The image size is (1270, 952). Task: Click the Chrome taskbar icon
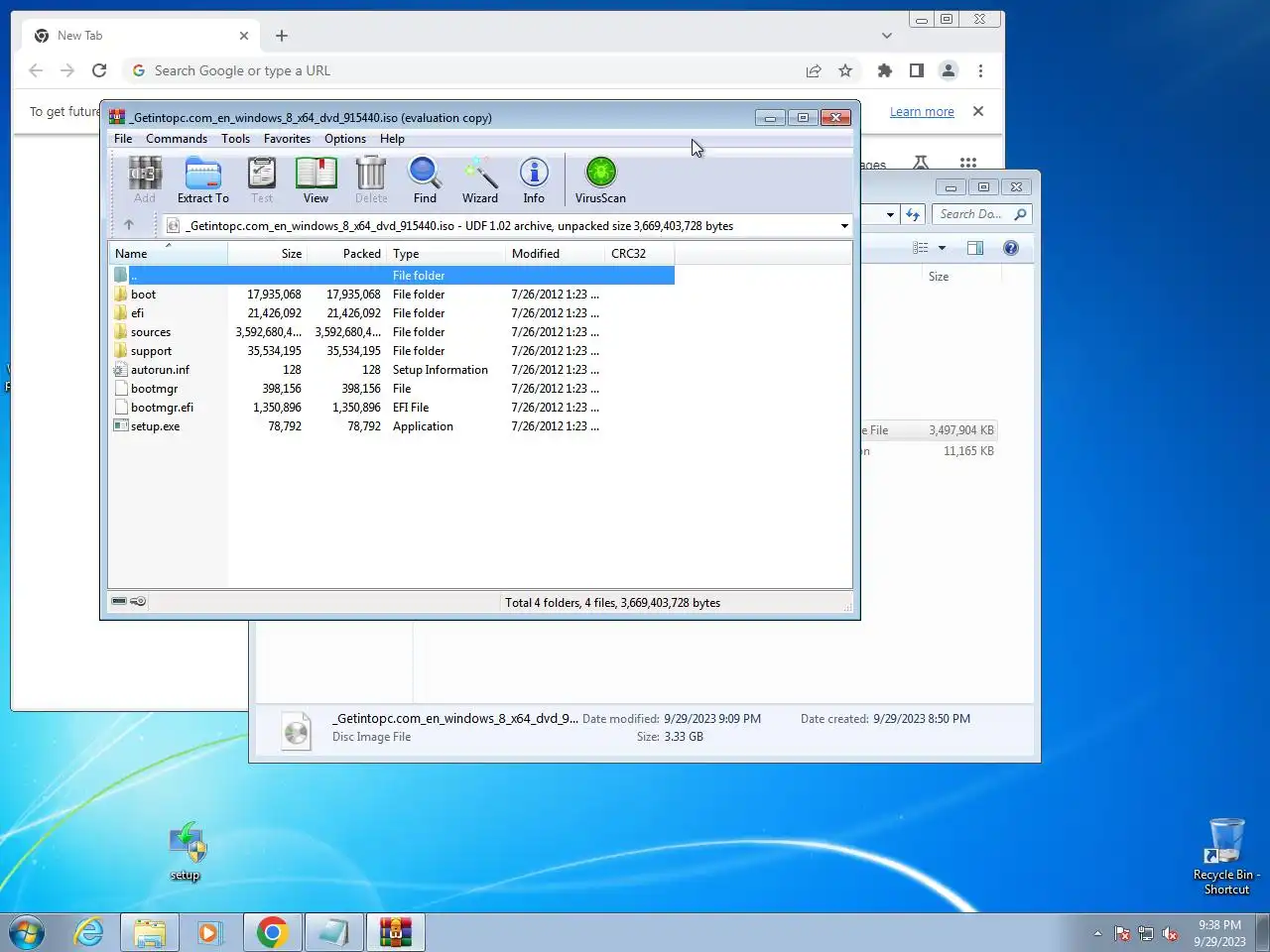(273, 932)
